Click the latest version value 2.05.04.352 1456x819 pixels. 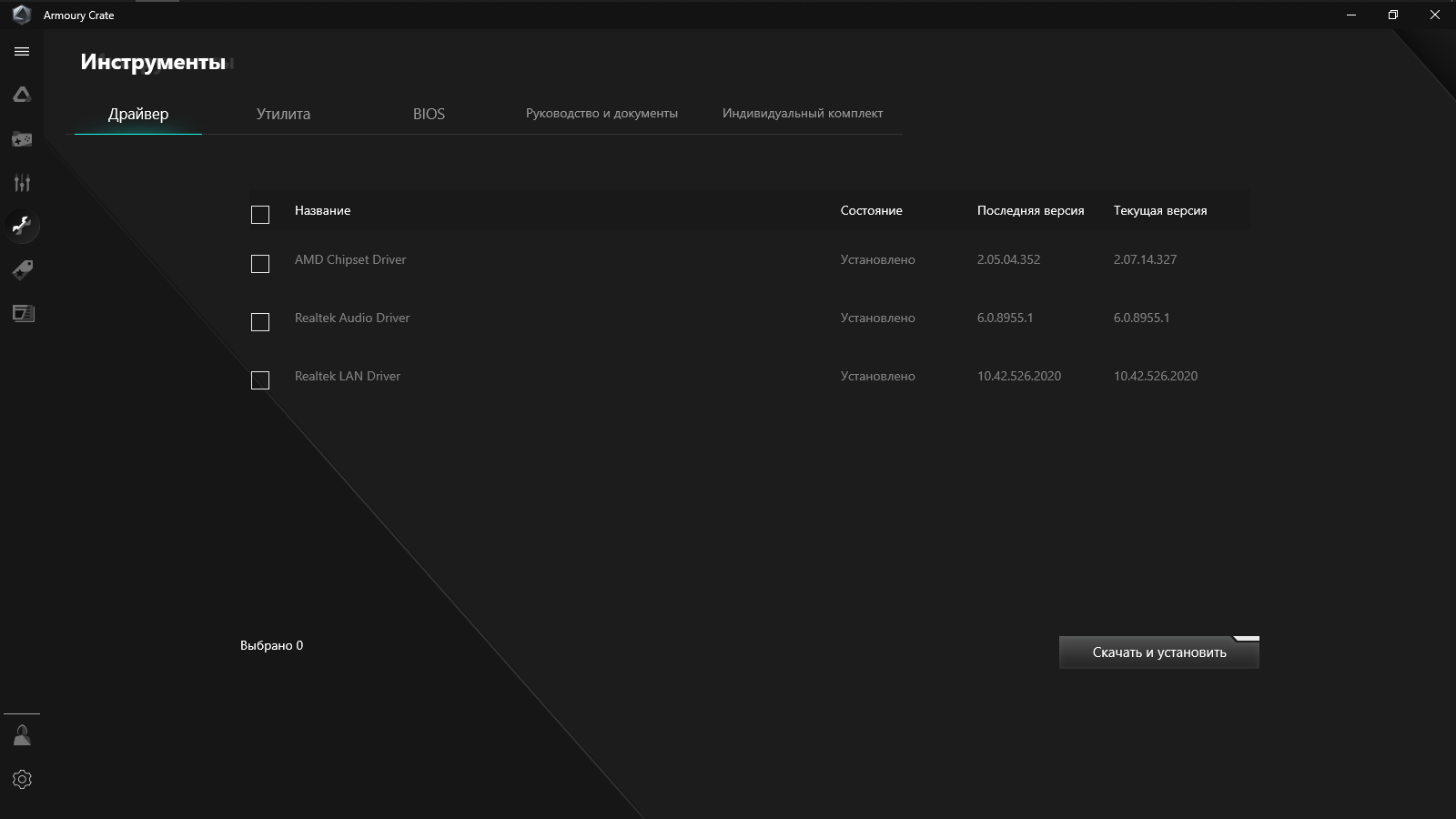pyautogui.click(x=1008, y=259)
